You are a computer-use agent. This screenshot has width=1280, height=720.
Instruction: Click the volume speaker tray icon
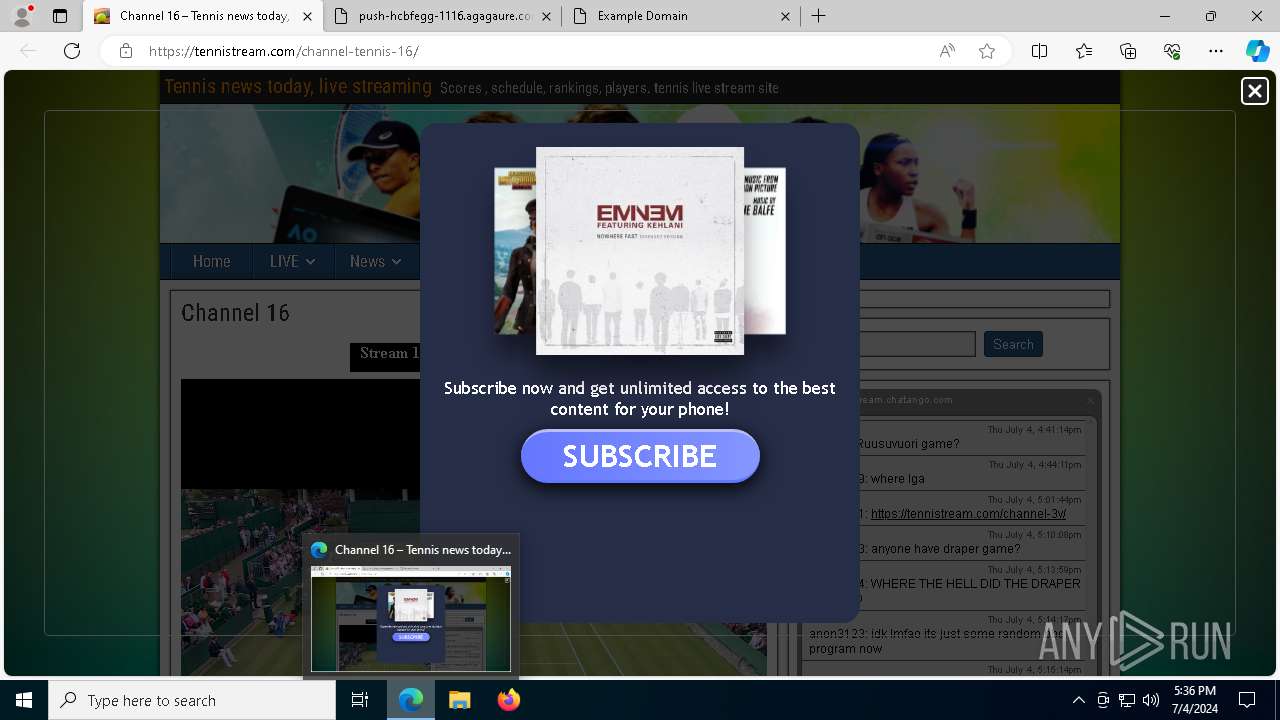point(1151,700)
